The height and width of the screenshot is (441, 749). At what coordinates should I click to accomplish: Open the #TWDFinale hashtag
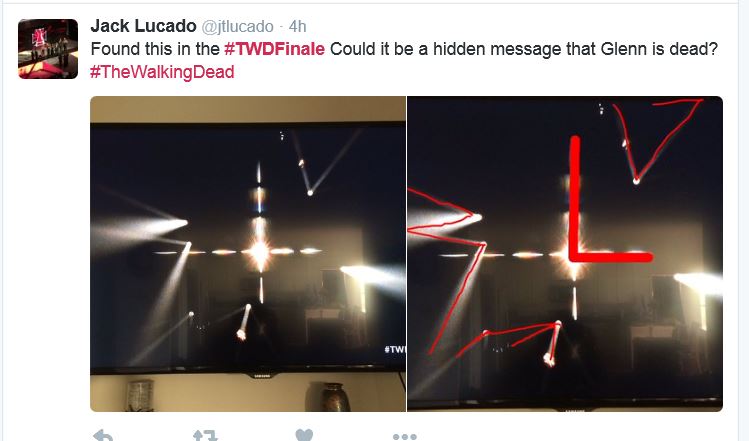[x=274, y=49]
